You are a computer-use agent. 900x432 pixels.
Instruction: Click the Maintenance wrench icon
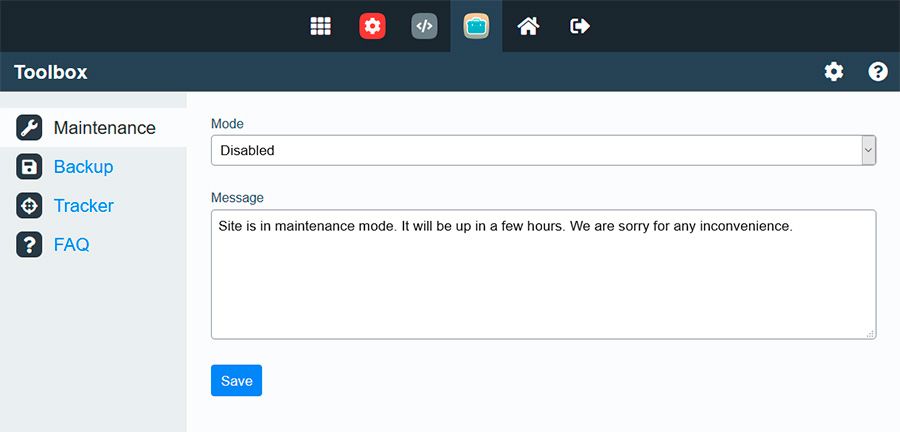click(x=29, y=128)
